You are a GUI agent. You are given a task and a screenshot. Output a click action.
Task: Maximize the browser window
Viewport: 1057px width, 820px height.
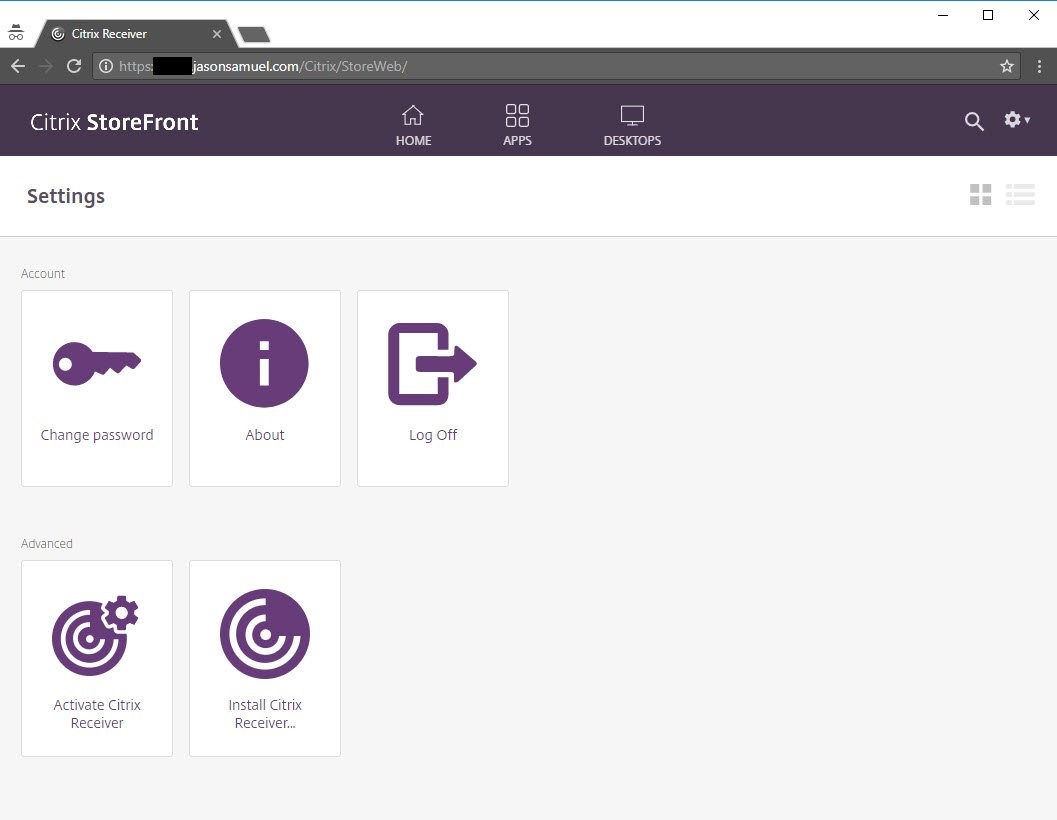click(x=988, y=15)
